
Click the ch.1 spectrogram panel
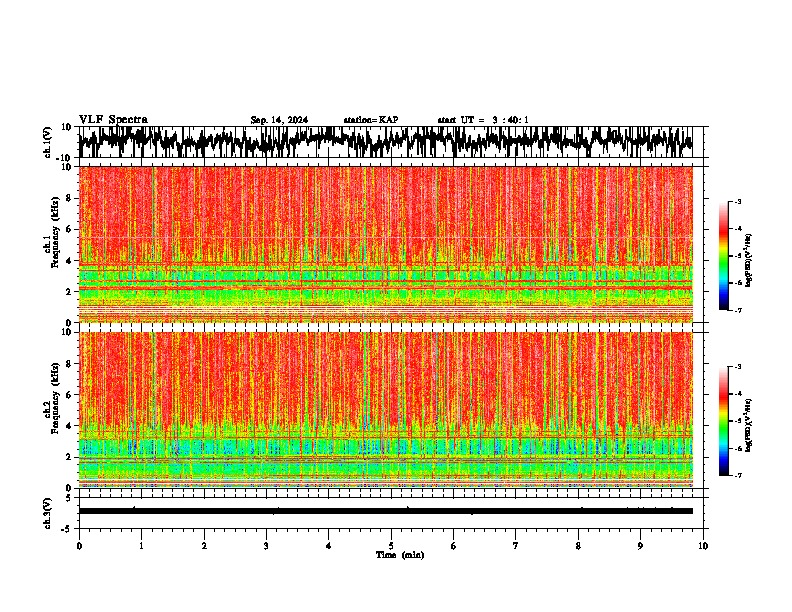(386, 244)
